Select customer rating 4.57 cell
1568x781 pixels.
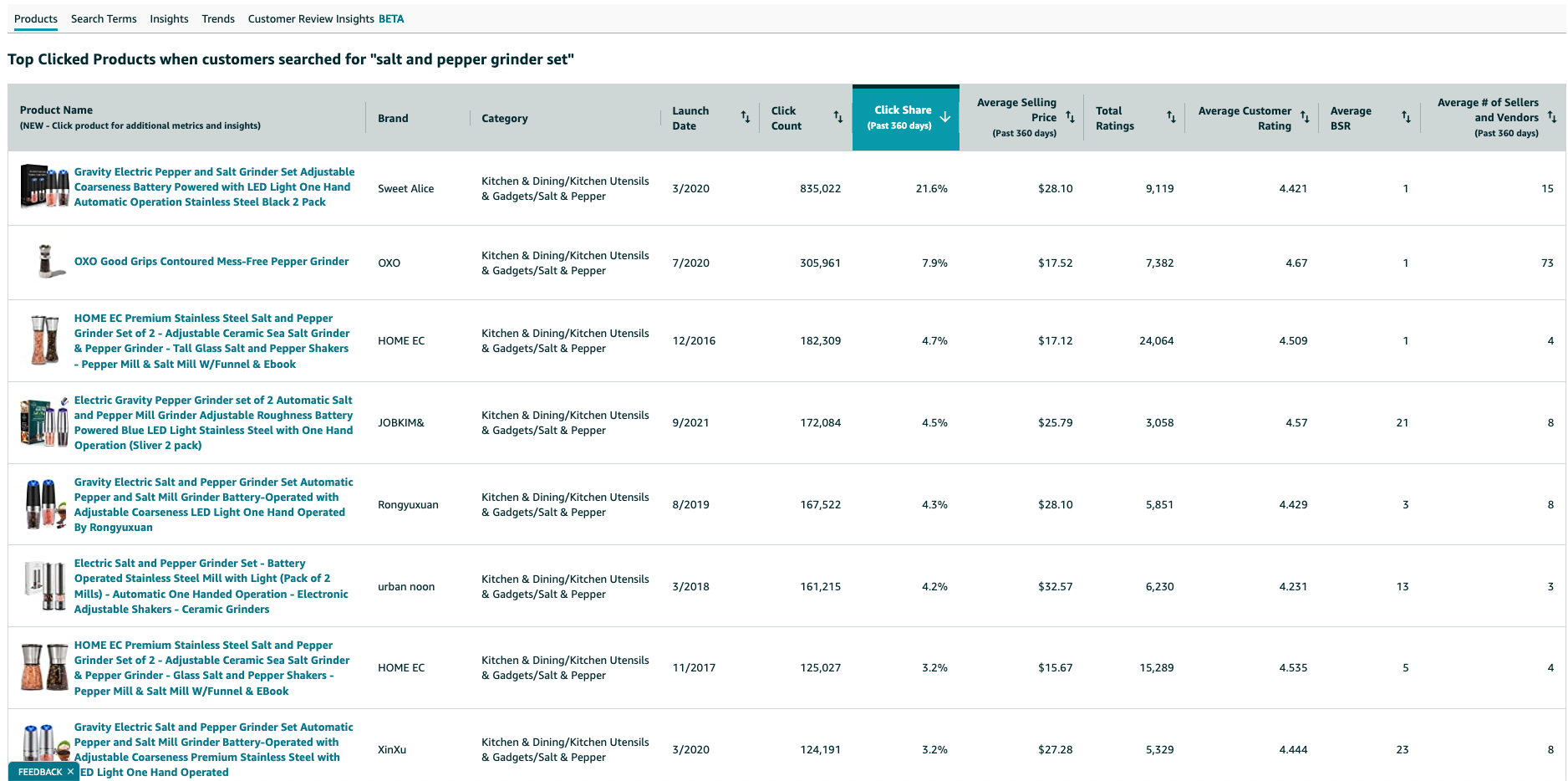1296,422
